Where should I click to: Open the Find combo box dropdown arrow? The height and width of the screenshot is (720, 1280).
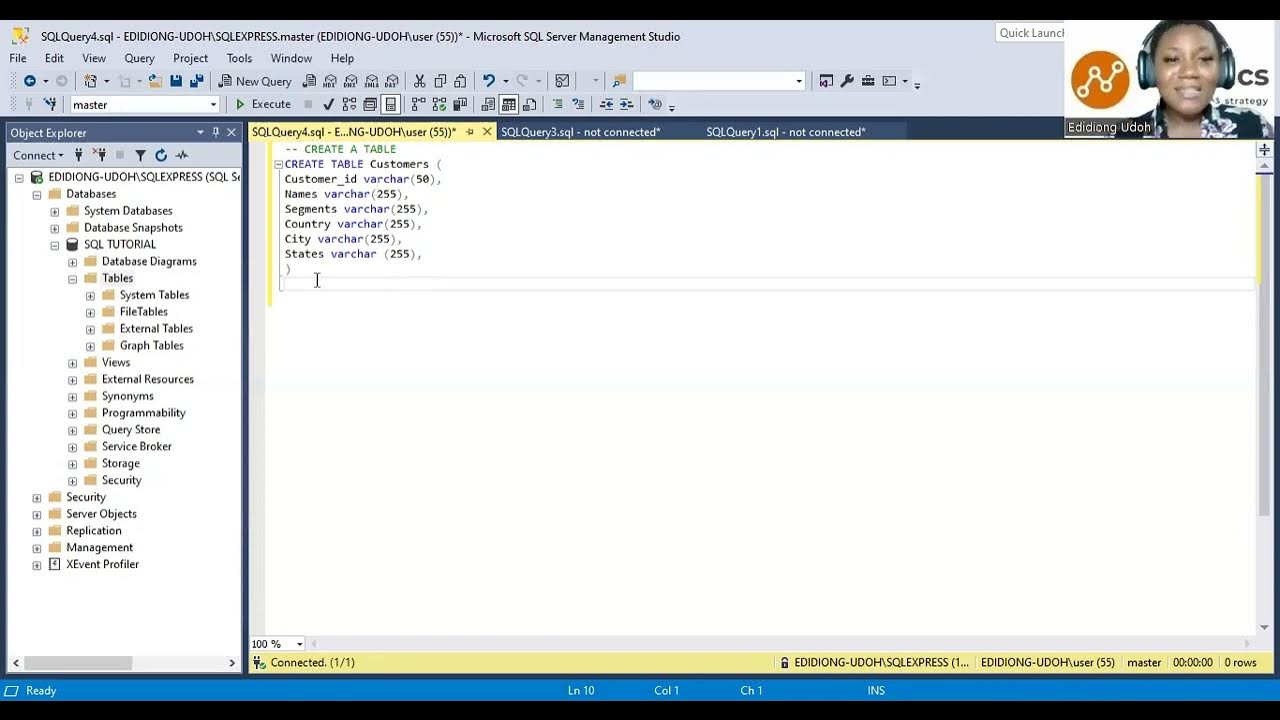point(798,81)
